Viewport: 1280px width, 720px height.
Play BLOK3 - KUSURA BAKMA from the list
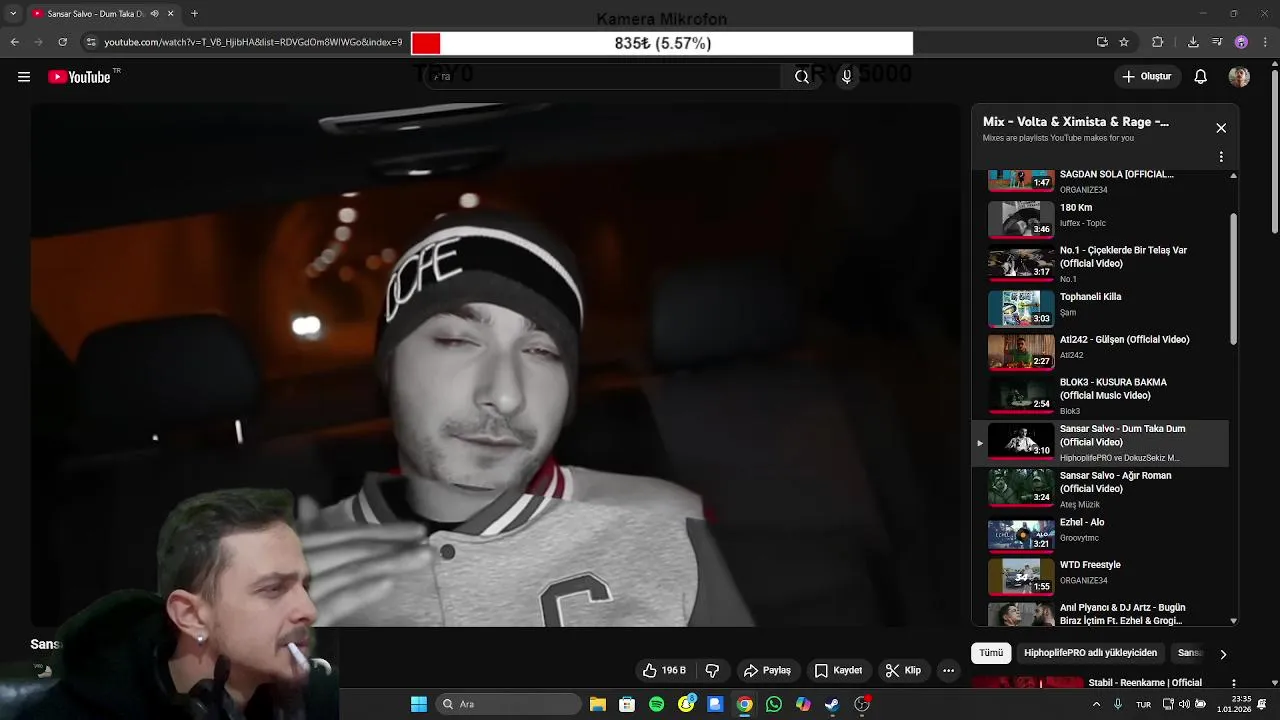[1100, 395]
